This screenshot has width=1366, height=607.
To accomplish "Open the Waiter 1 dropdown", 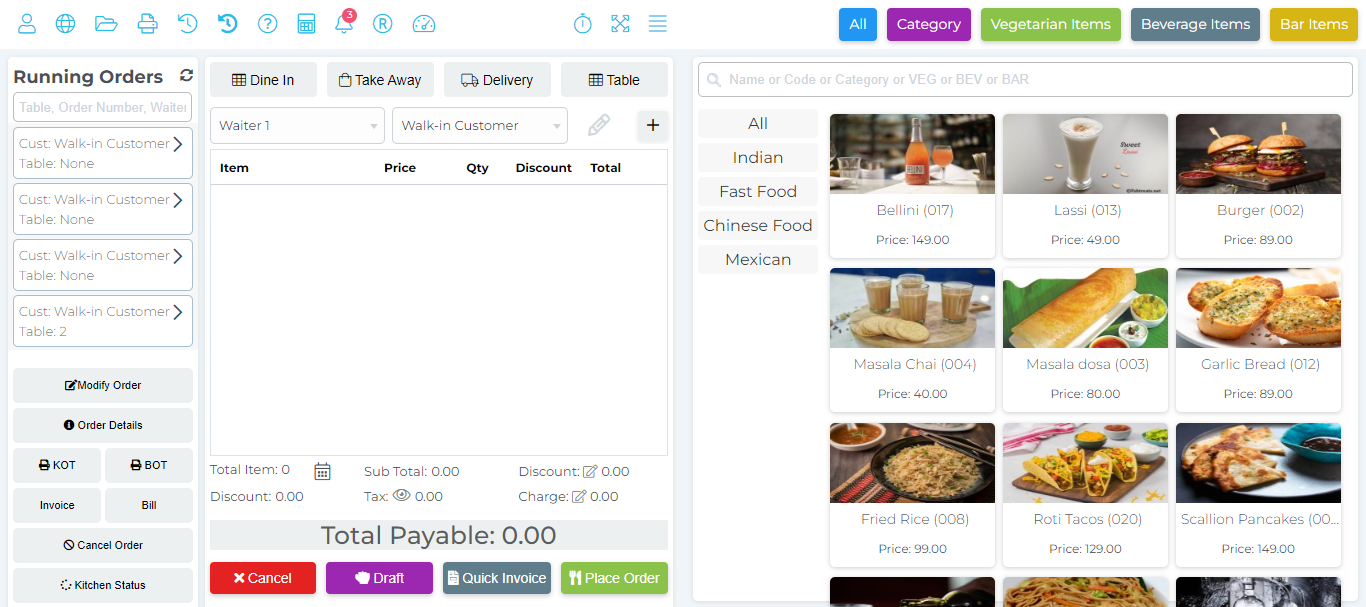I will tap(297, 125).
